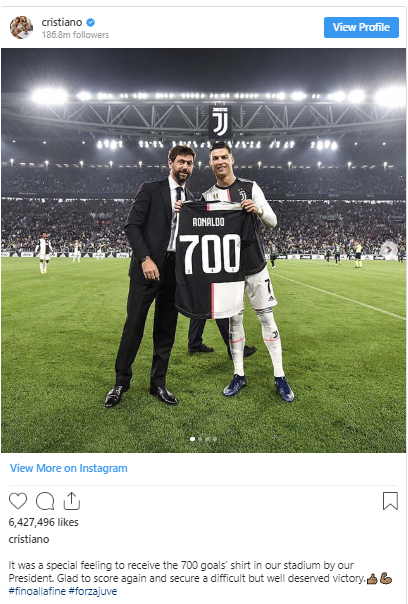Click the 186.8m followers text
Viewport: 408px width, 604px height.
point(75,35)
